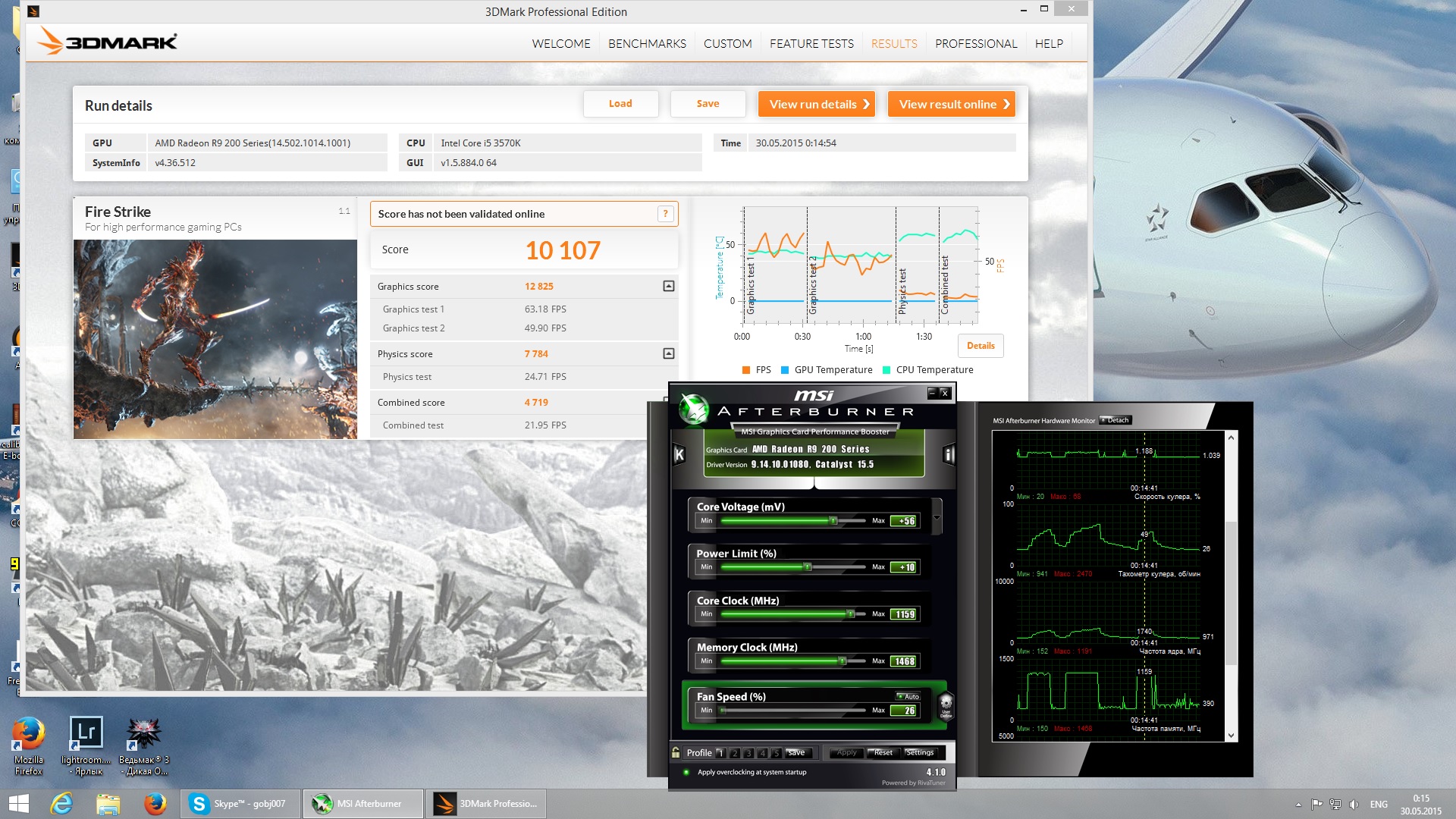The image size is (1456, 819).
Task: Click the Memory Clock slider handle
Action: pyautogui.click(x=842, y=661)
